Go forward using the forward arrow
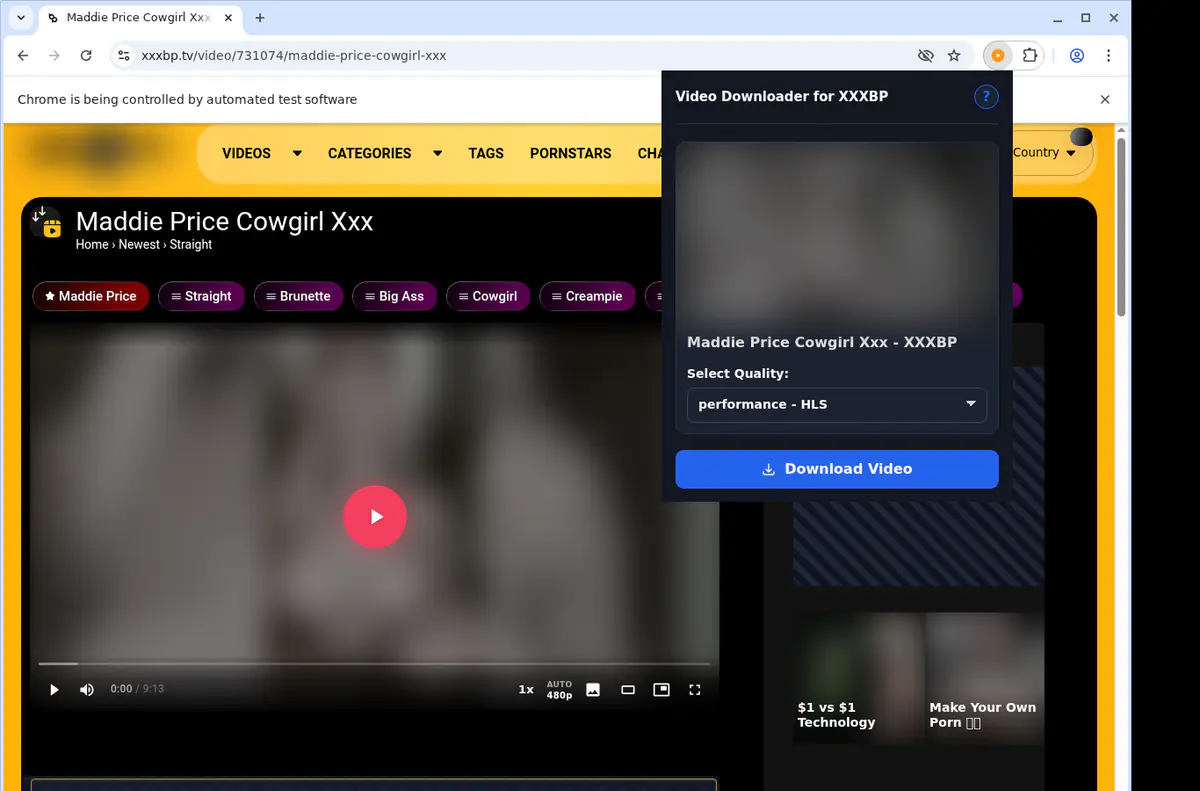 pos(54,56)
